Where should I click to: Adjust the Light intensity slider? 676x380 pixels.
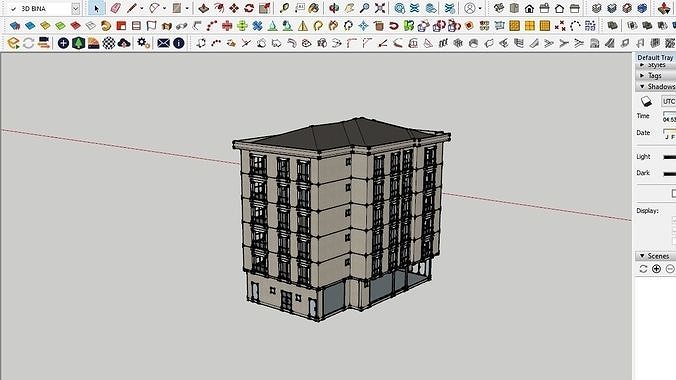pyautogui.click(x=670, y=157)
